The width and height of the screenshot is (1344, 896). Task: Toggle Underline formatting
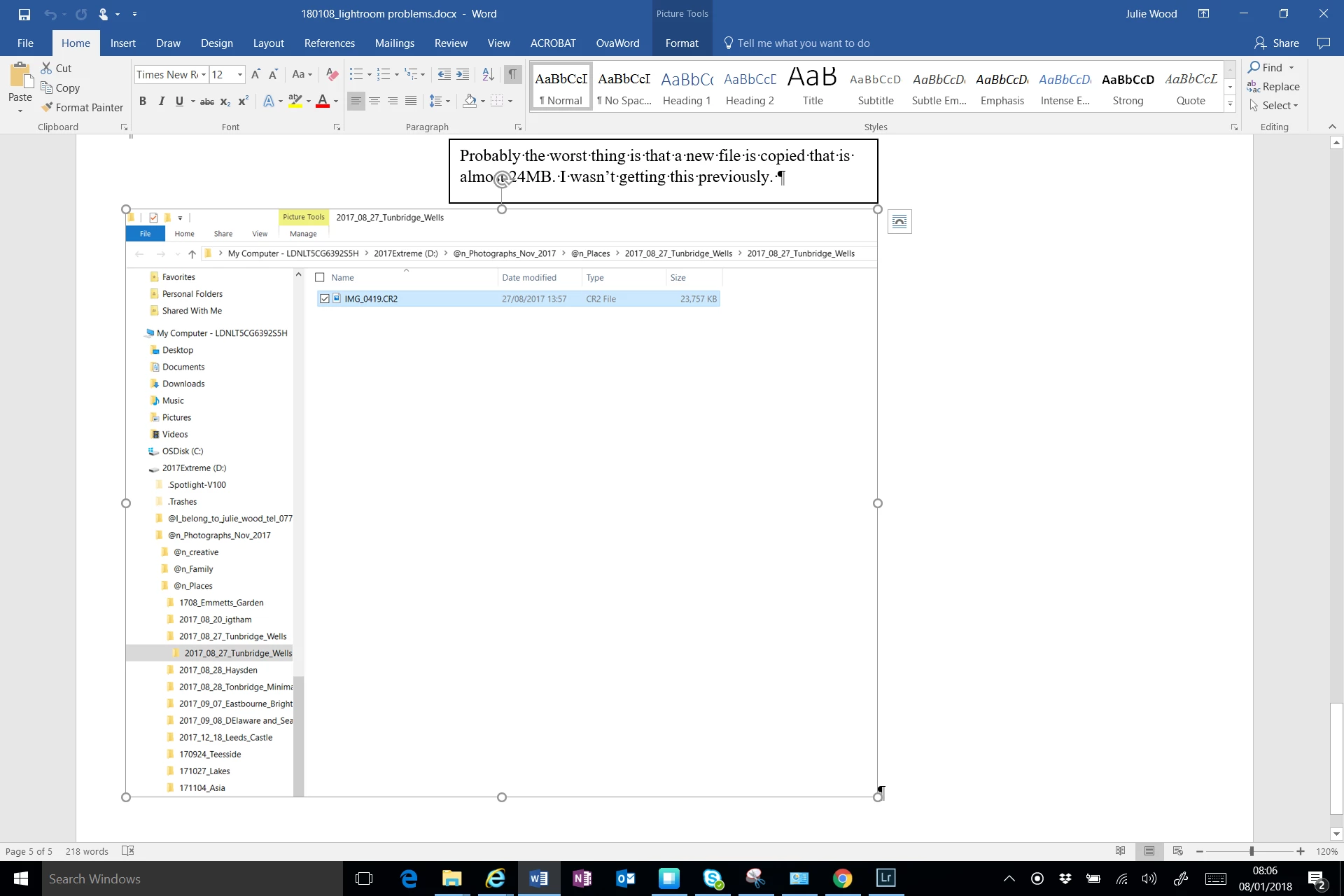(179, 101)
